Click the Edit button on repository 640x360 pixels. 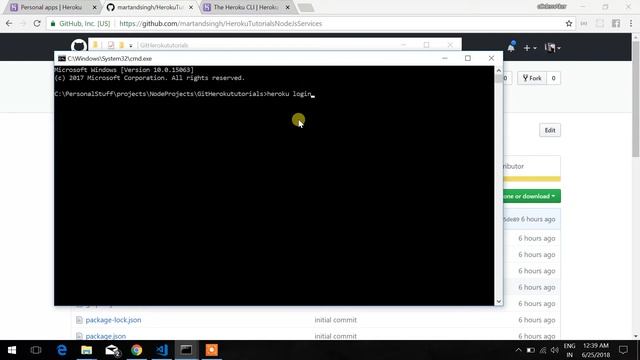pos(549,130)
